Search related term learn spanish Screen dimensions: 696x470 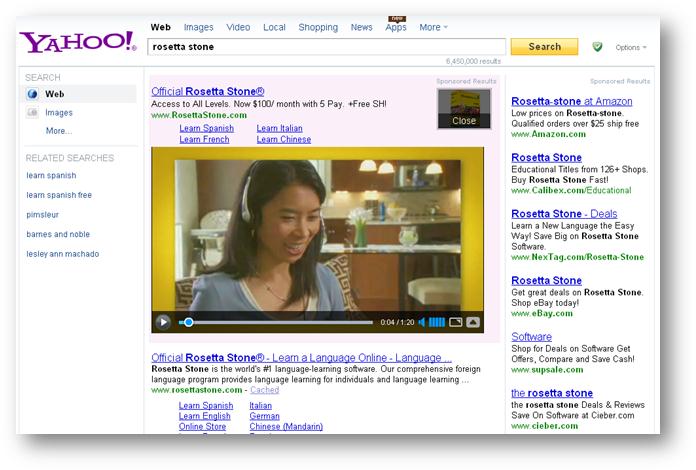click(x=51, y=175)
